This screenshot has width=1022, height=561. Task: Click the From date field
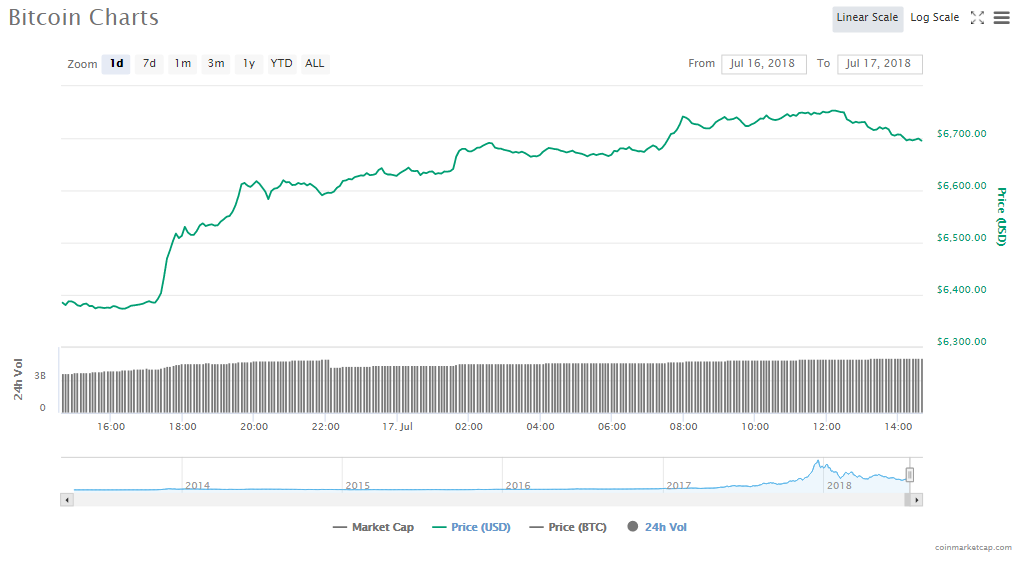[763, 64]
